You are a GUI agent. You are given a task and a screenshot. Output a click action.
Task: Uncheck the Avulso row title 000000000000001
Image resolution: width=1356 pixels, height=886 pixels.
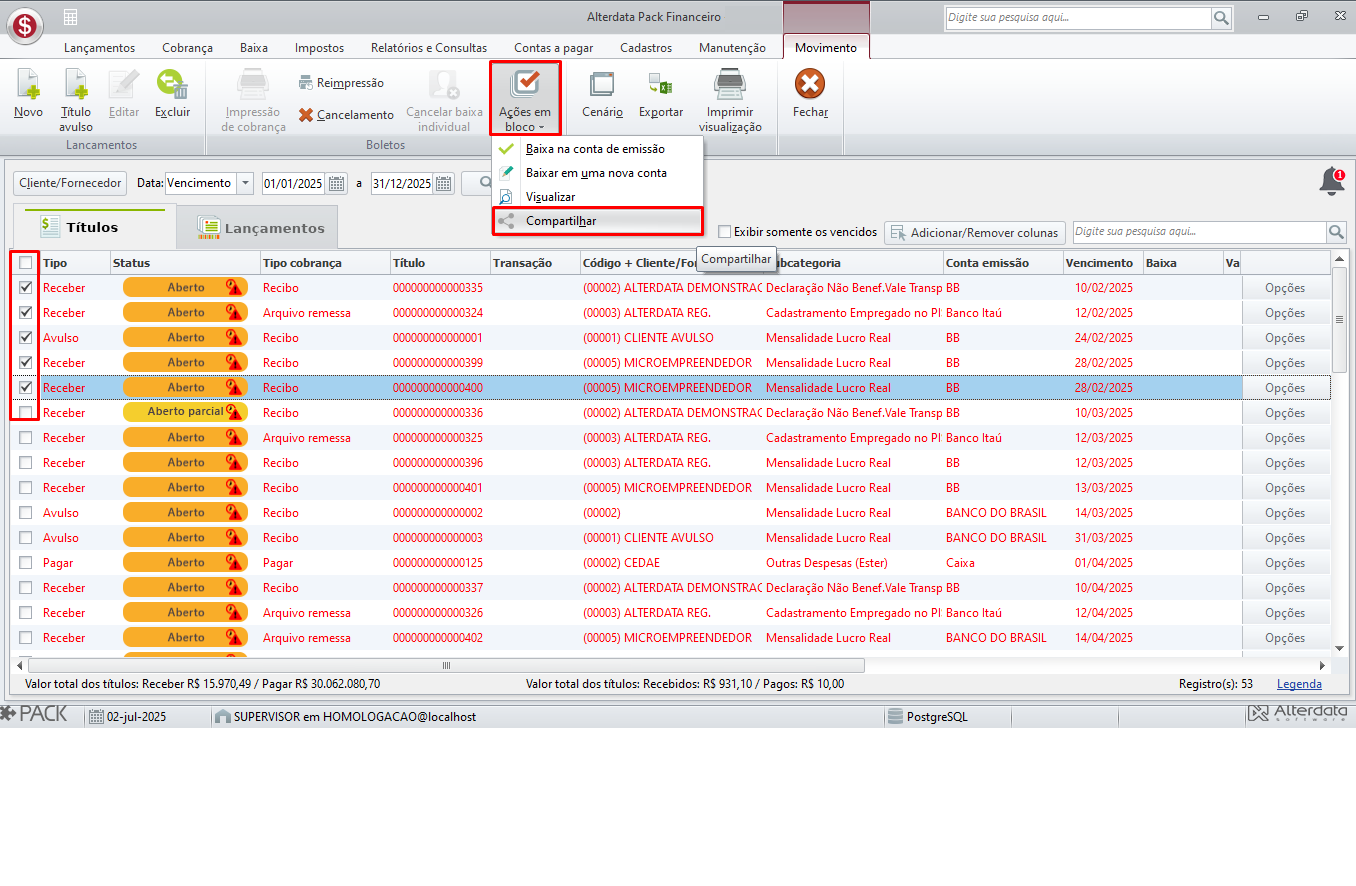(x=26, y=337)
